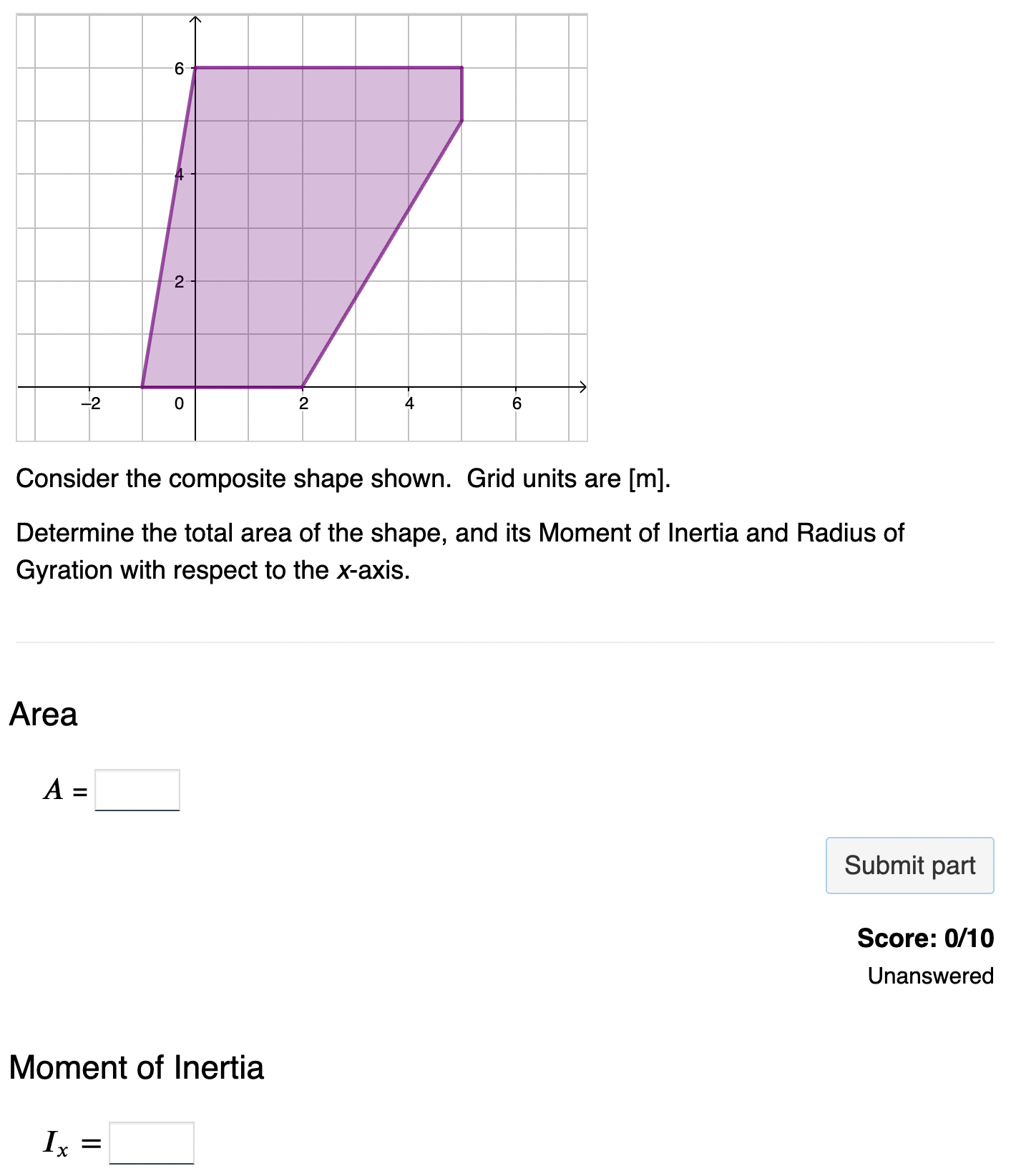The width and height of the screenshot is (1016, 1176).
Task: Select the origin point labeled 0
Action: (179, 403)
